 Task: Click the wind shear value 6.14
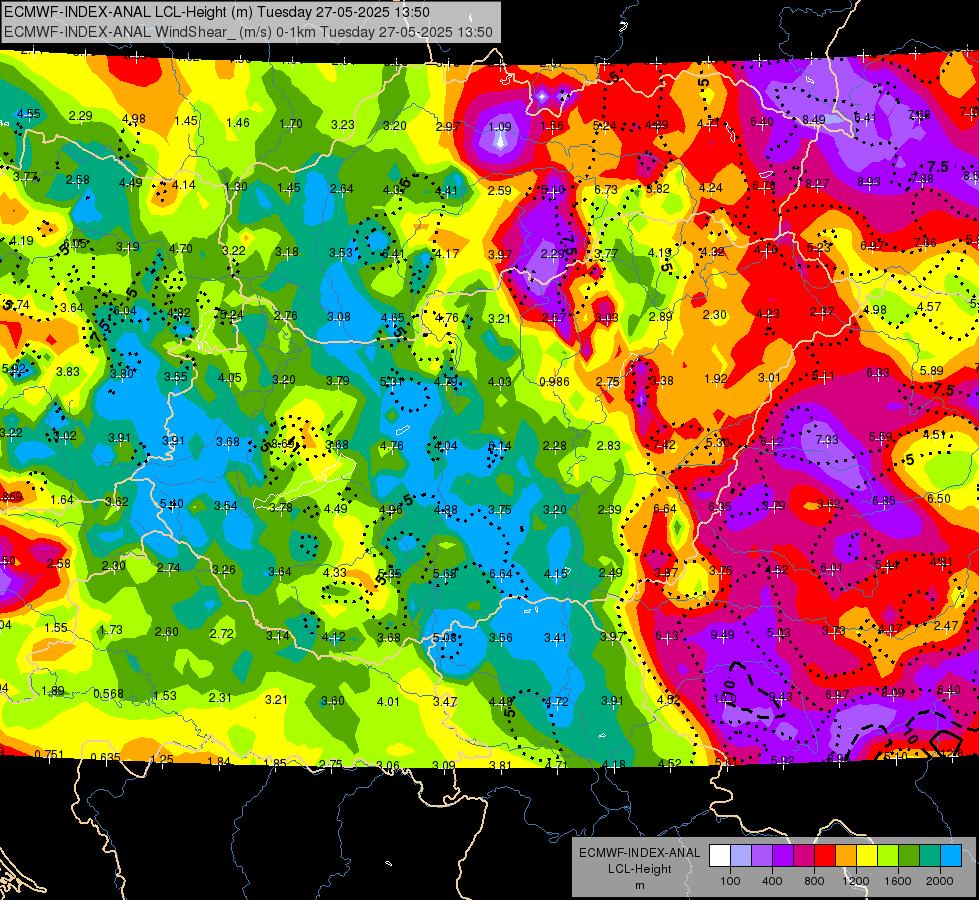pos(499,445)
